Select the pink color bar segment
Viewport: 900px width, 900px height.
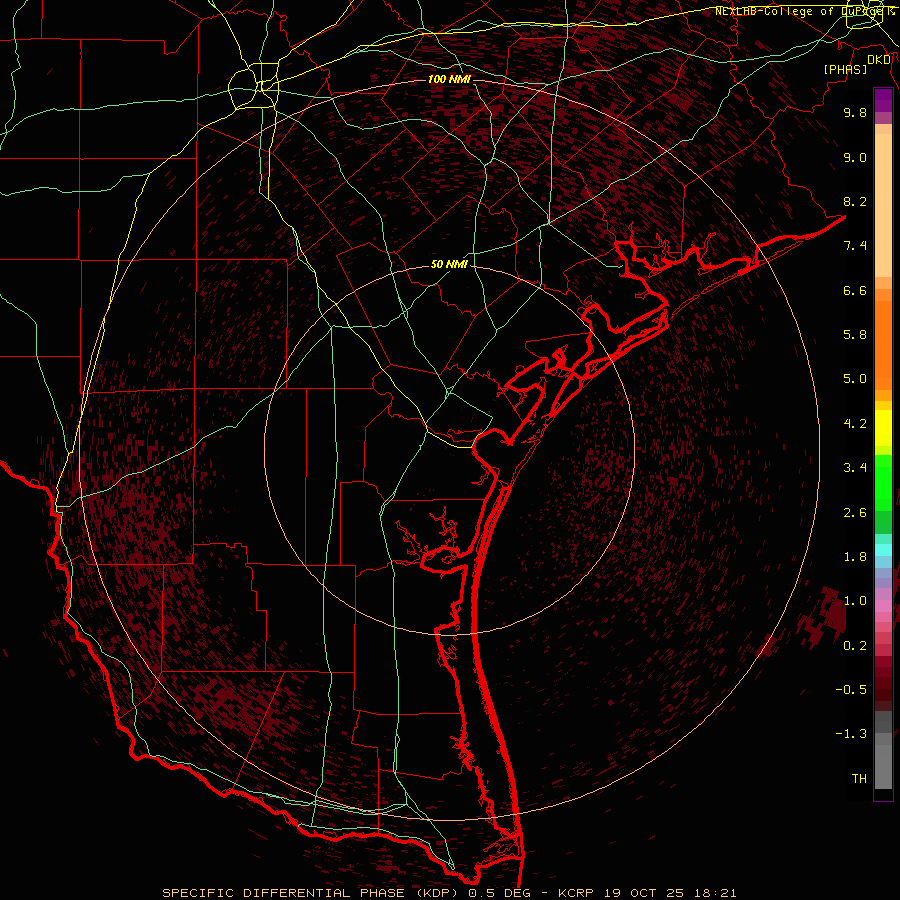point(883,606)
